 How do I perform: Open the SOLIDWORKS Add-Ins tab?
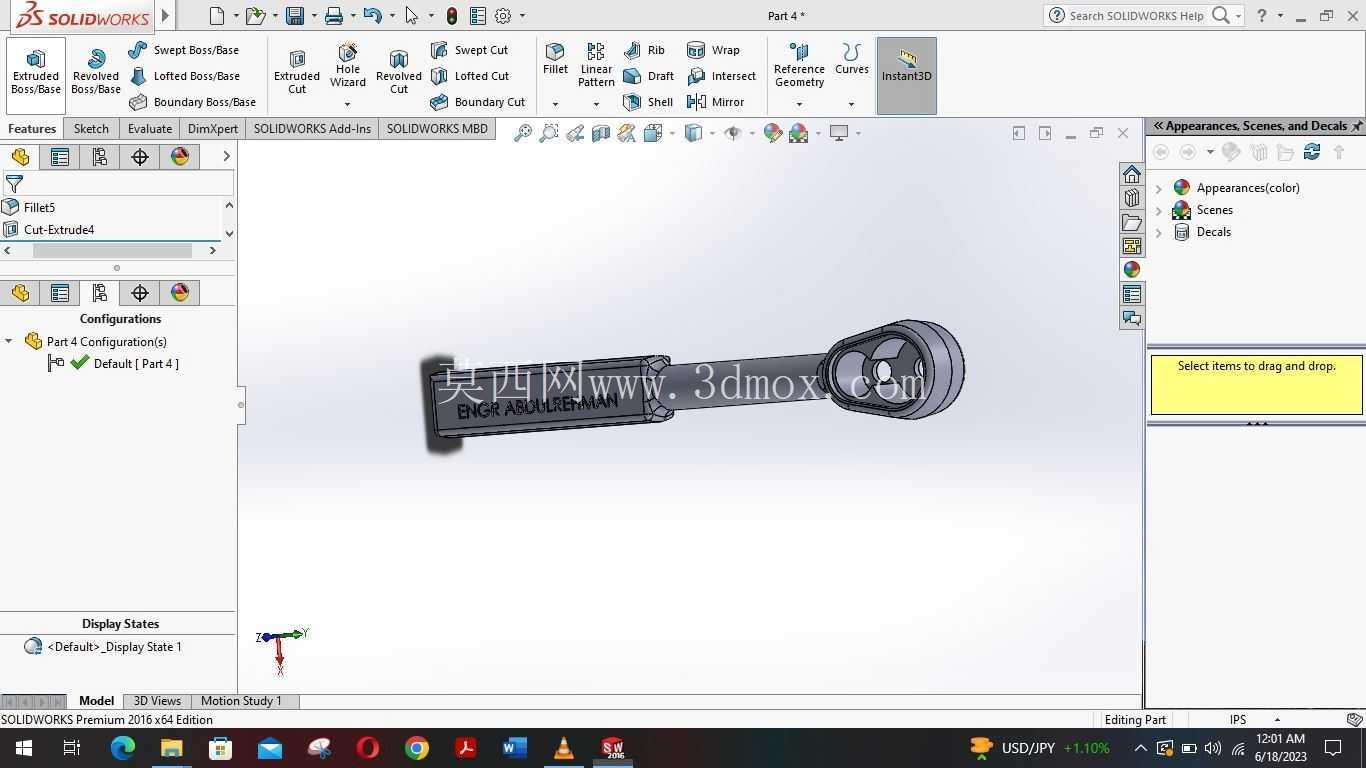(x=312, y=129)
